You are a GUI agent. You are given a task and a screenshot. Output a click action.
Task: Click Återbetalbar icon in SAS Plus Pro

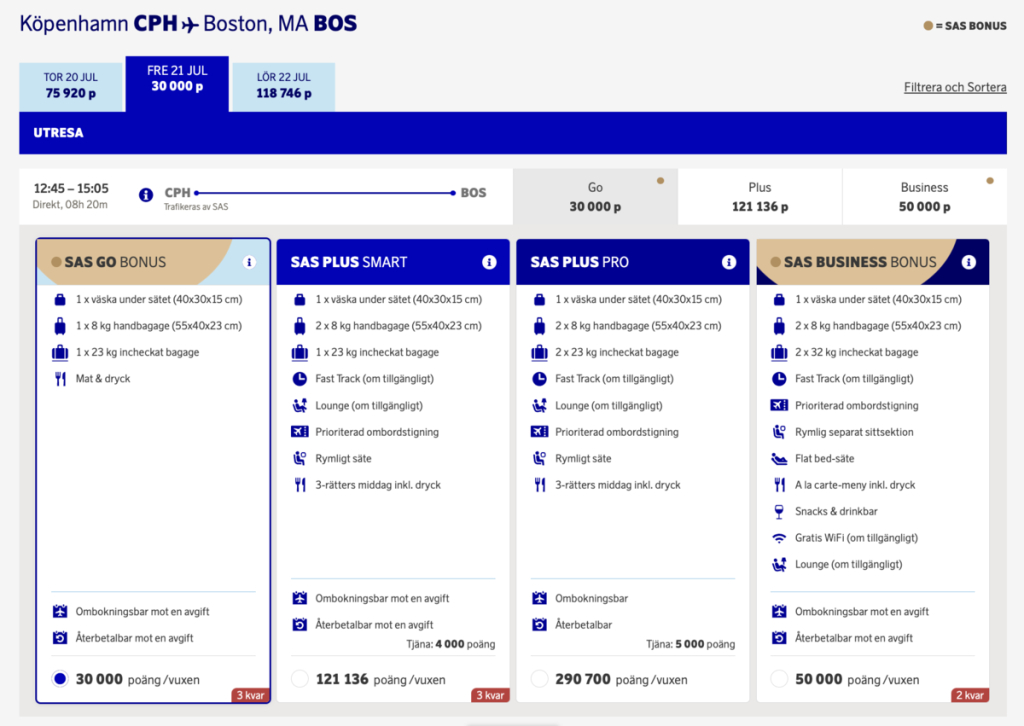[x=539, y=625]
